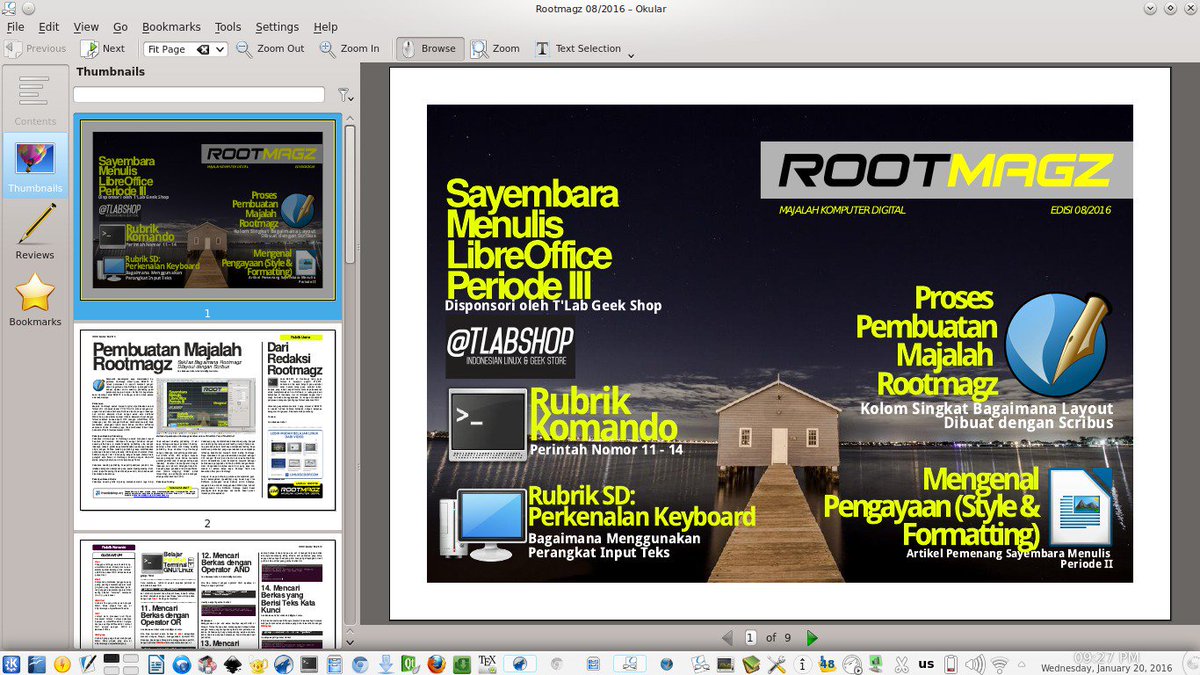Launch Inkscape from the taskbar
The width and height of the screenshot is (1200, 675).
232,664
